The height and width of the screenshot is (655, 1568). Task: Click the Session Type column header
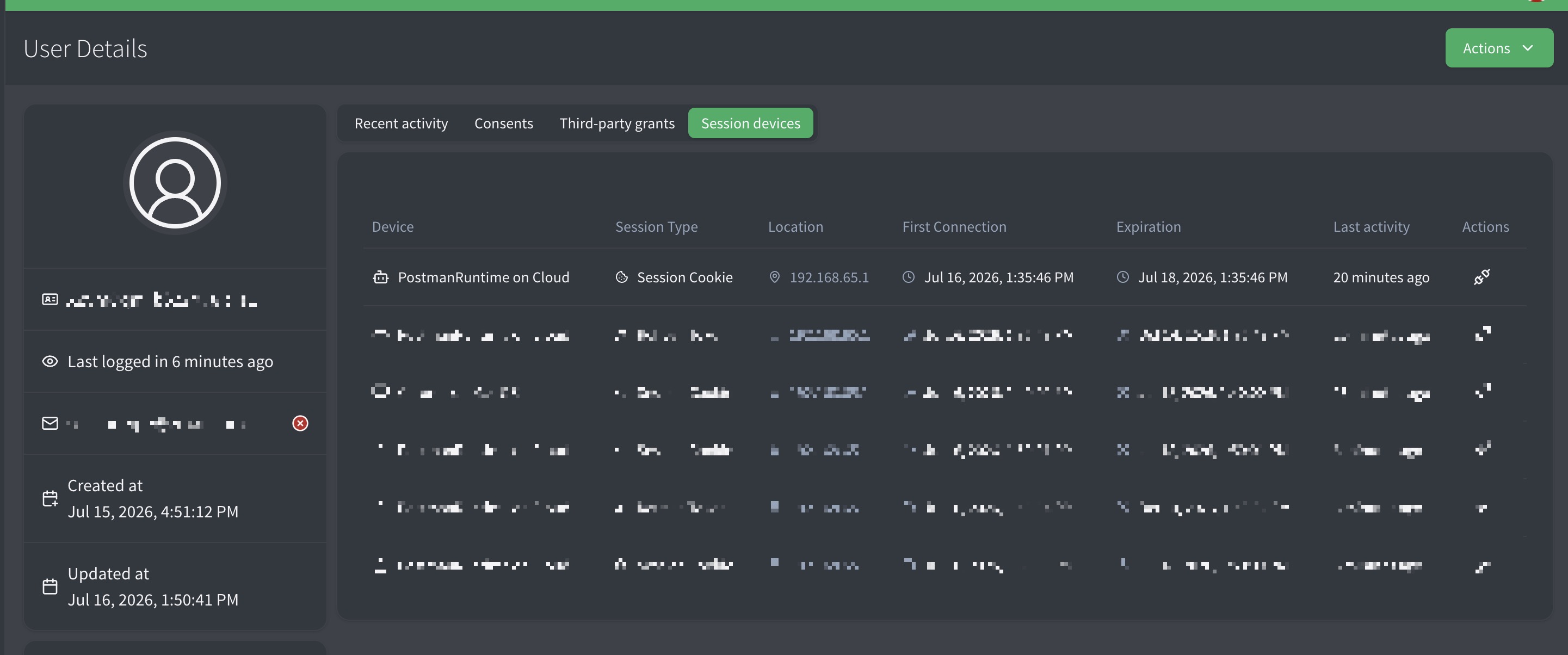click(656, 227)
